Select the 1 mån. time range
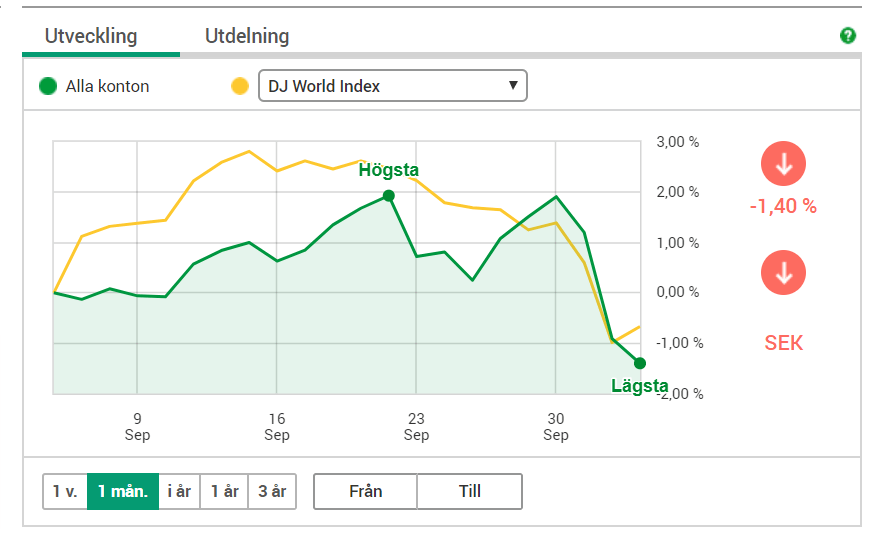The image size is (883, 542). pyautogui.click(x=123, y=491)
